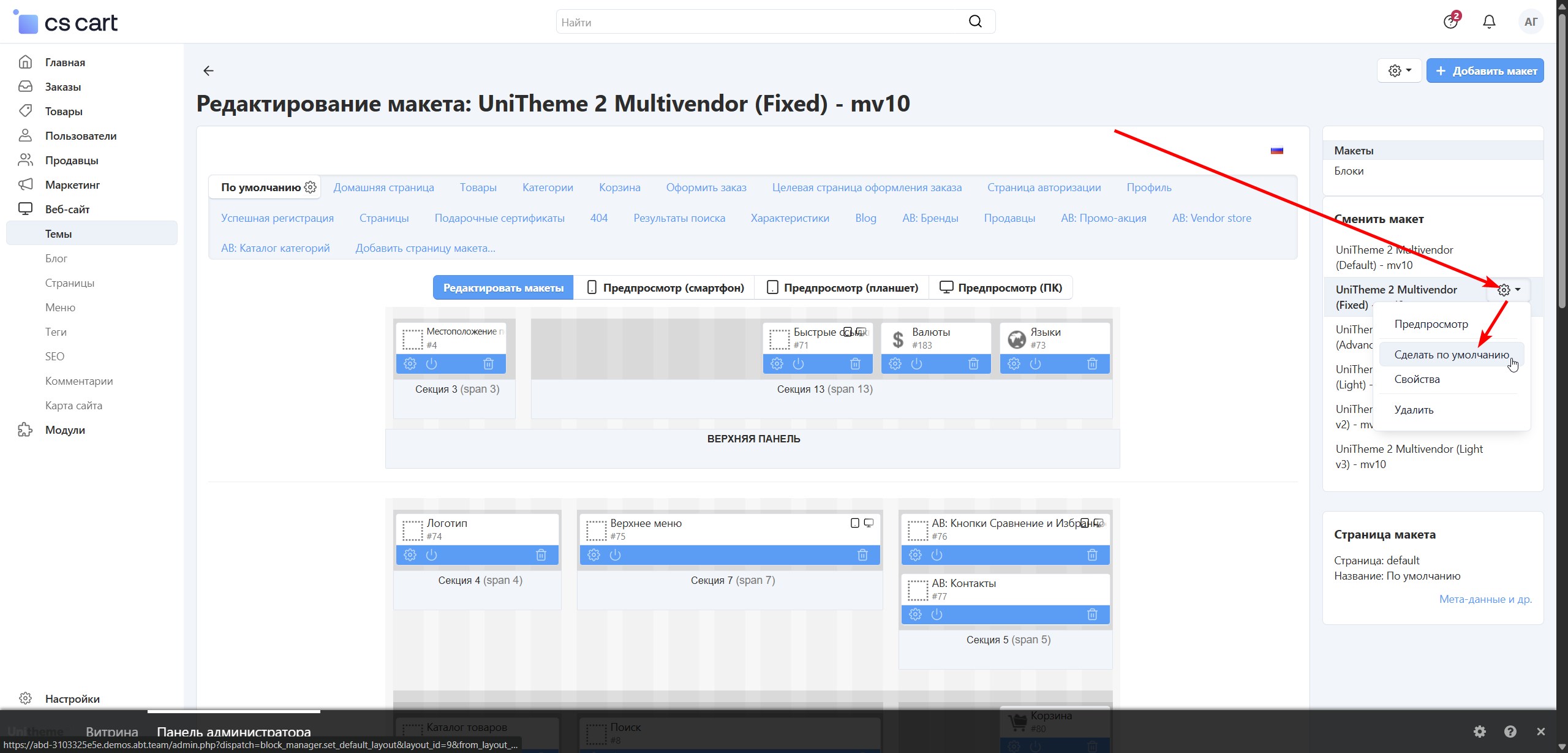Open Мета-данные и др. link

coord(1485,599)
